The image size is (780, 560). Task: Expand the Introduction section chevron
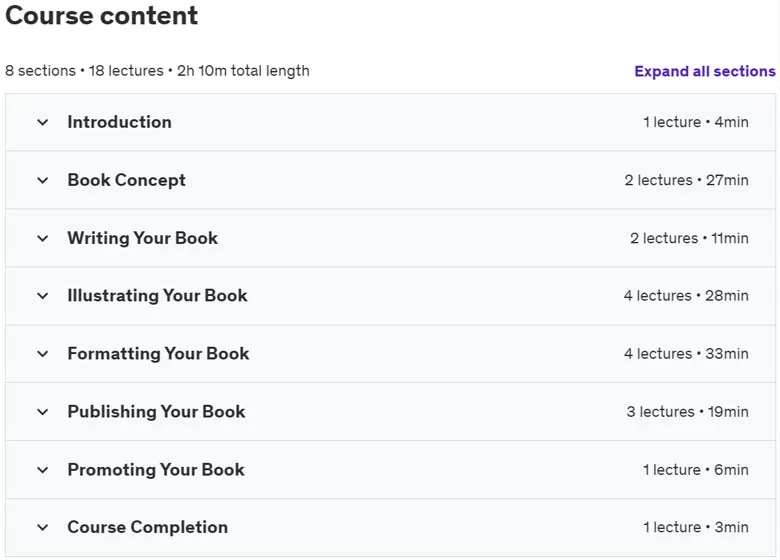coord(43,122)
